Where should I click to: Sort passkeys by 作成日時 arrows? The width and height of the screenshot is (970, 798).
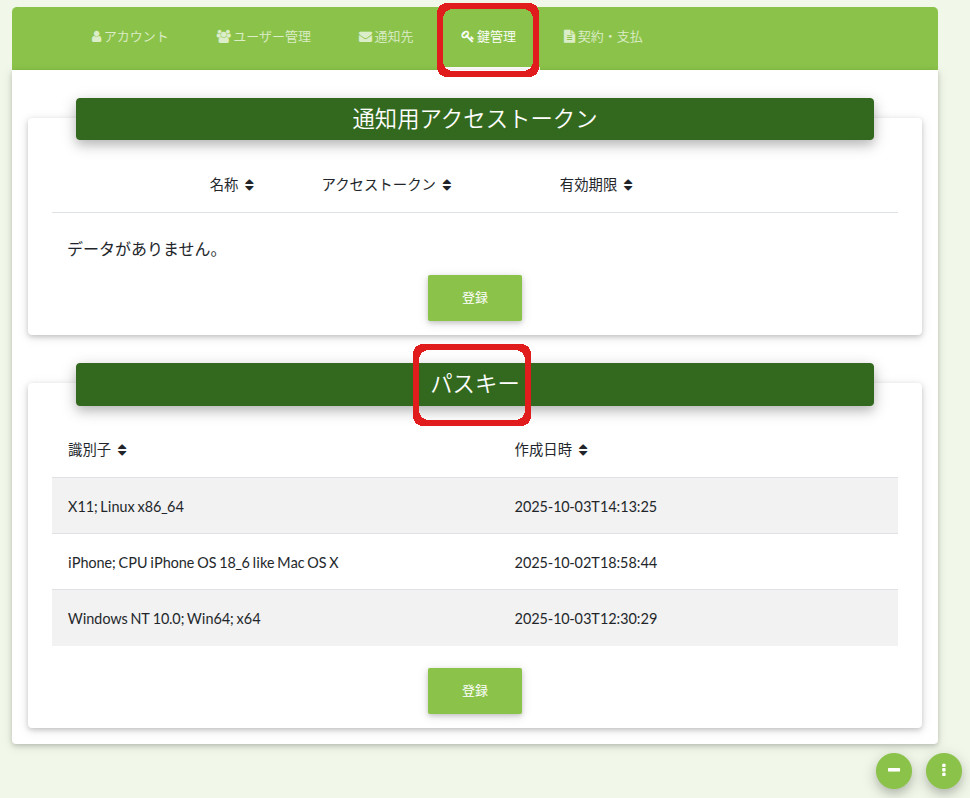(x=583, y=451)
